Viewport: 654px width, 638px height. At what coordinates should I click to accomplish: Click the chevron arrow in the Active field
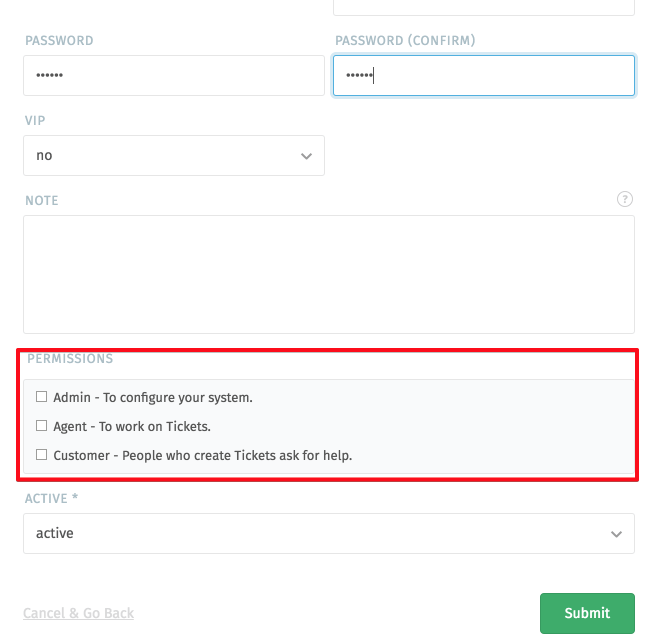pos(616,534)
